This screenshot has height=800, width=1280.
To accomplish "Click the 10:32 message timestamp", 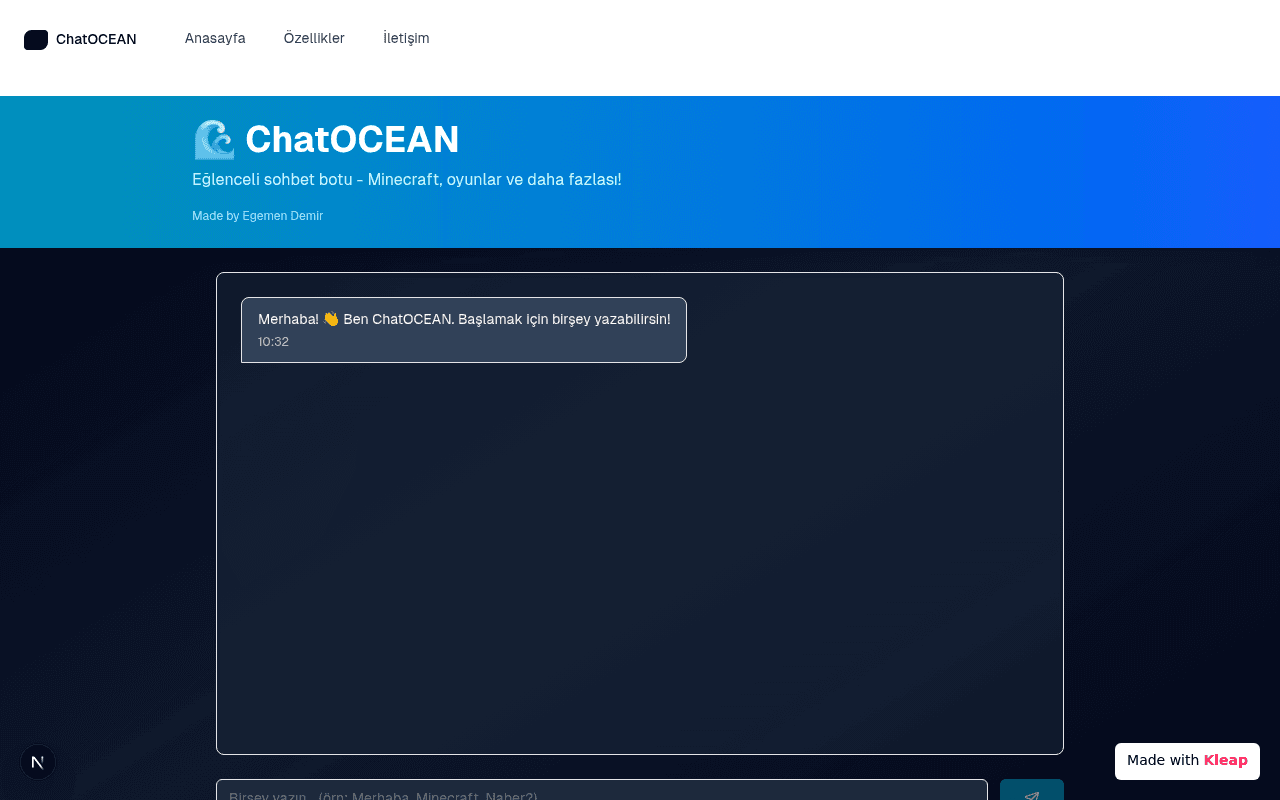I will [x=273, y=342].
